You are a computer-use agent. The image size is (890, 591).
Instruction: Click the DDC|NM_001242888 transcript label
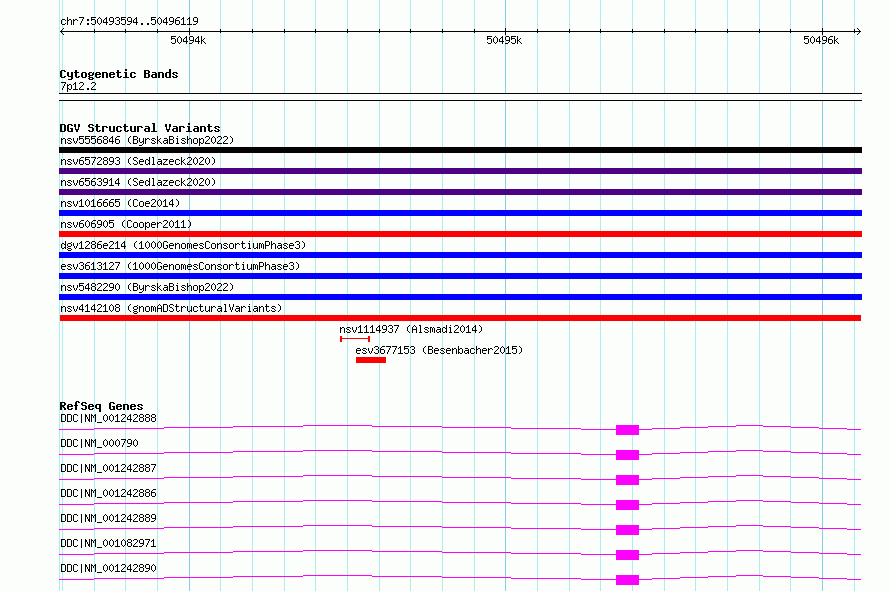pos(108,418)
